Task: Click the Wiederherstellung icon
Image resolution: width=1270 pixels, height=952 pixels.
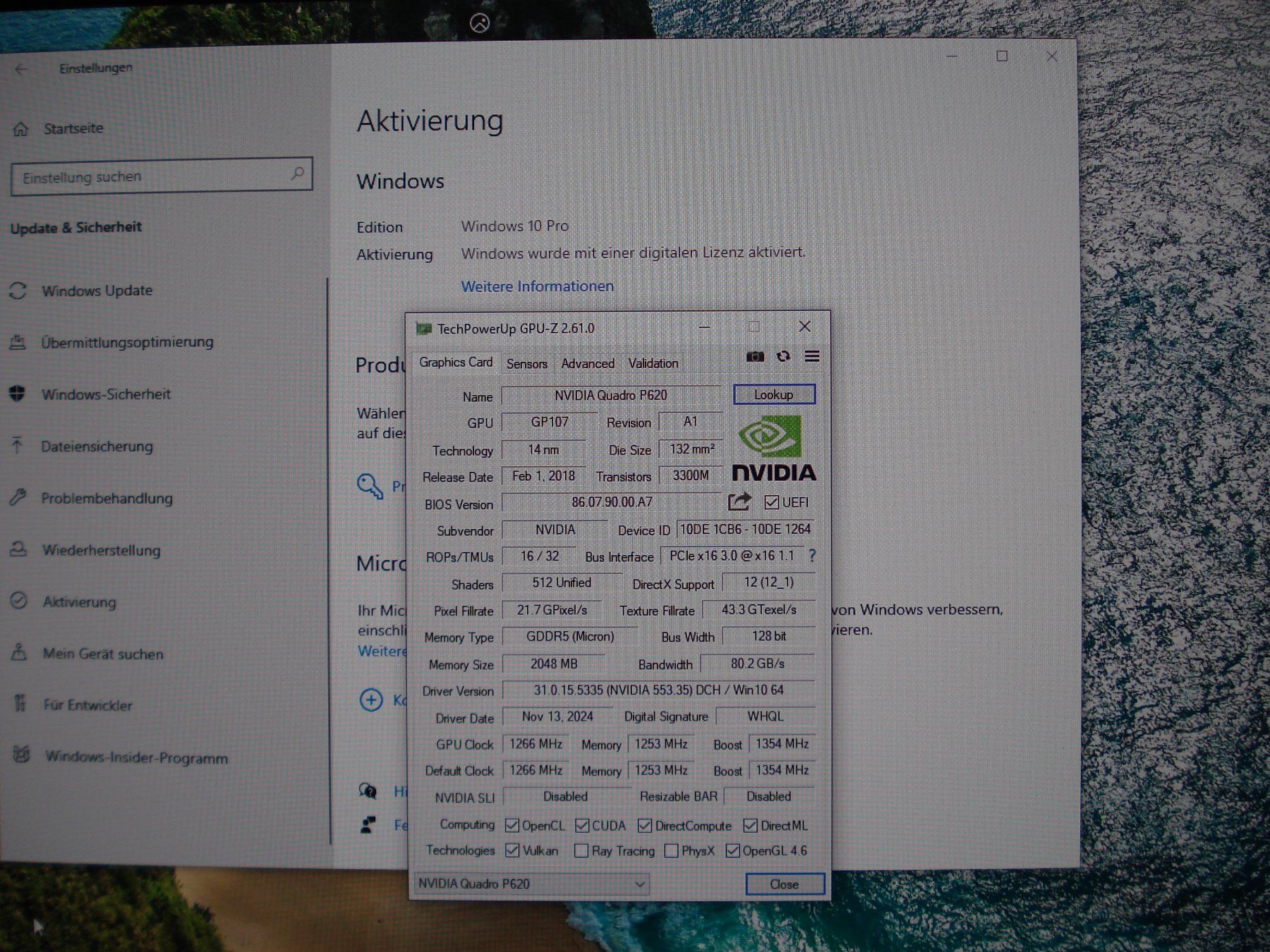Action: point(18,549)
